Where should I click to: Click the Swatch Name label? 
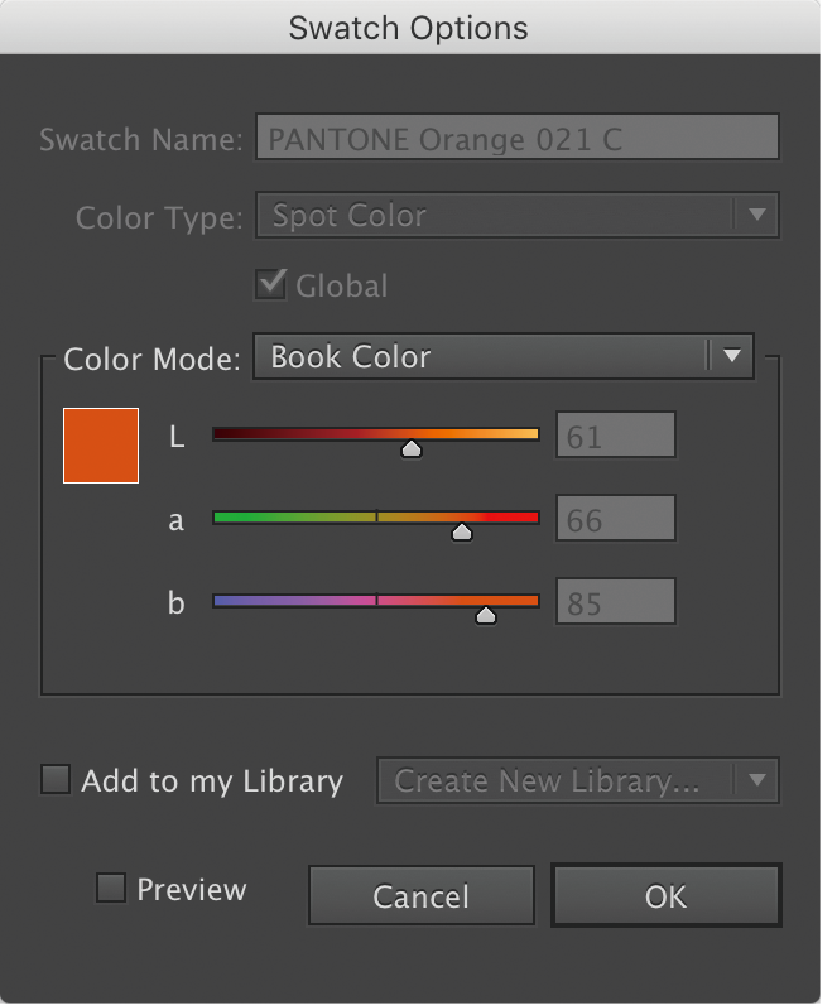pyautogui.click(x=141, y=140)
